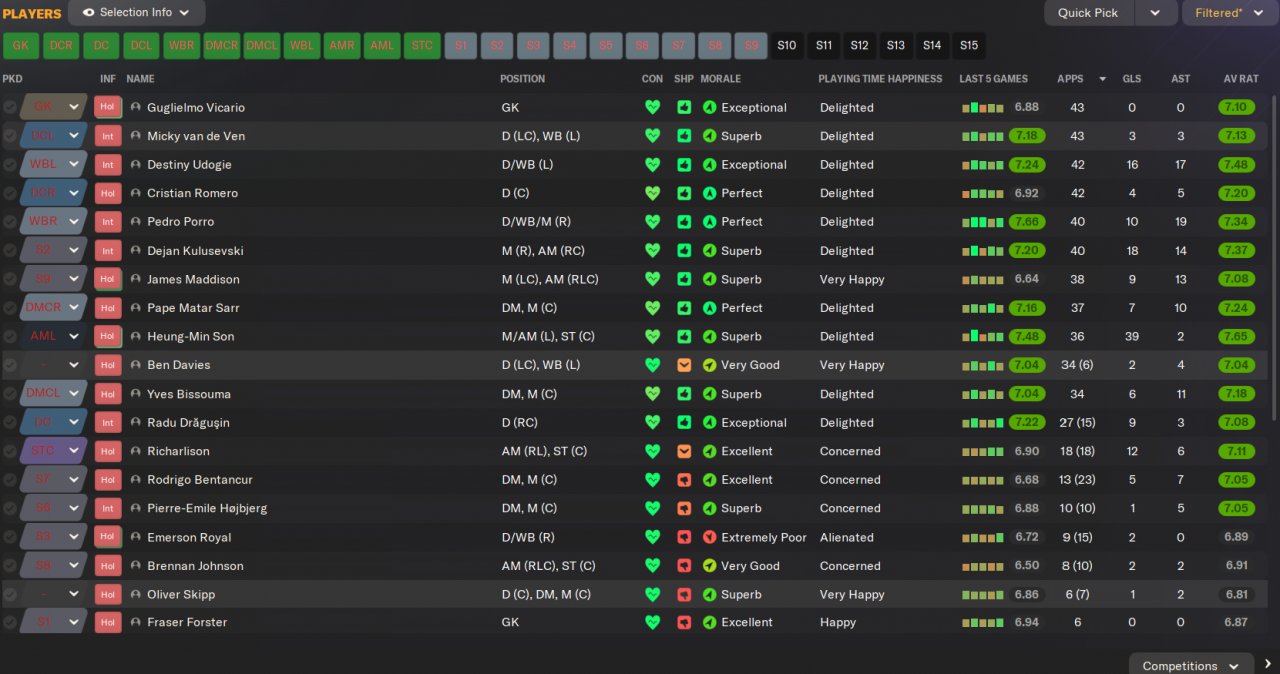Toggle the picked checkmark for Heung-Min Son
Screen dimensions: 1280x674
click(9, 336)
